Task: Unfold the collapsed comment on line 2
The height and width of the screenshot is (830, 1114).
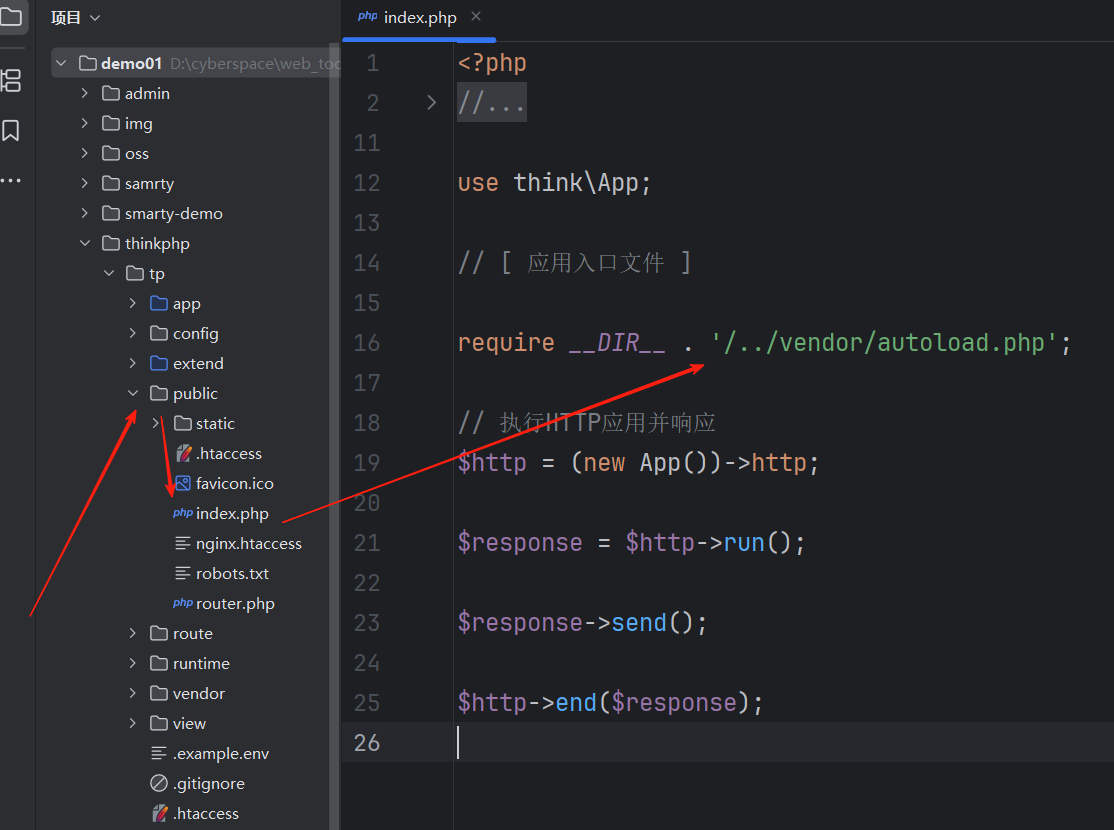Action: click(x=431, y=102)
